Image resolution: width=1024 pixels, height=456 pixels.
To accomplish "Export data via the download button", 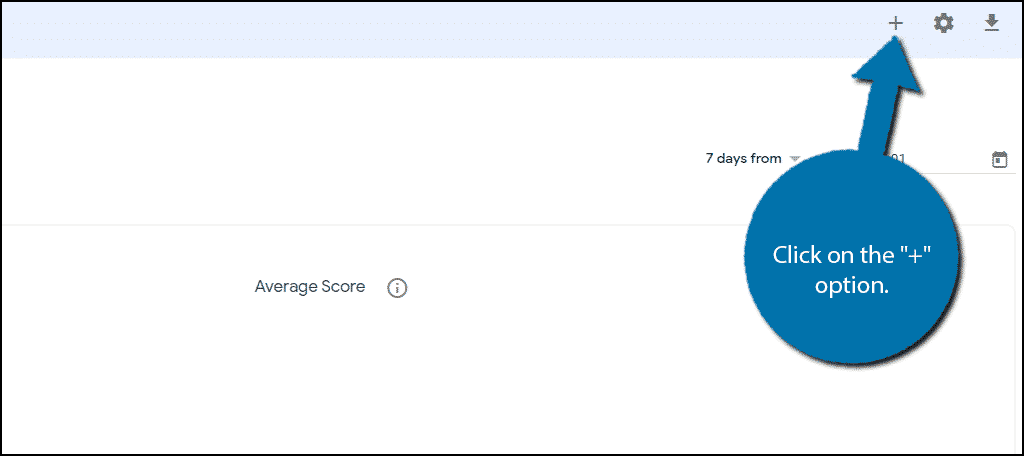I will [x=991, y=23].
